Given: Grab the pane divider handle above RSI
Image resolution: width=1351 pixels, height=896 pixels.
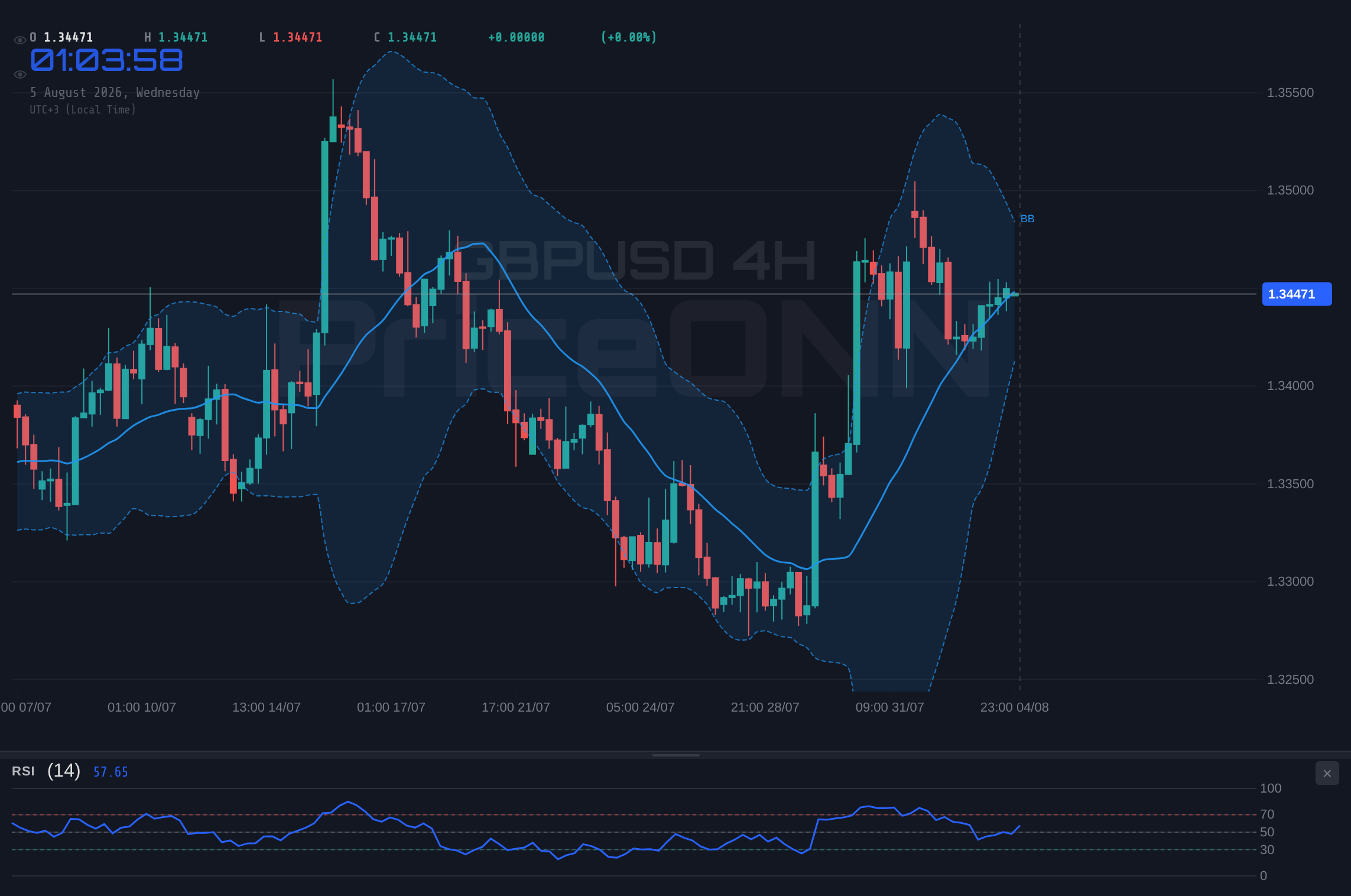Looking at the screenshot, I should (675, 755).
